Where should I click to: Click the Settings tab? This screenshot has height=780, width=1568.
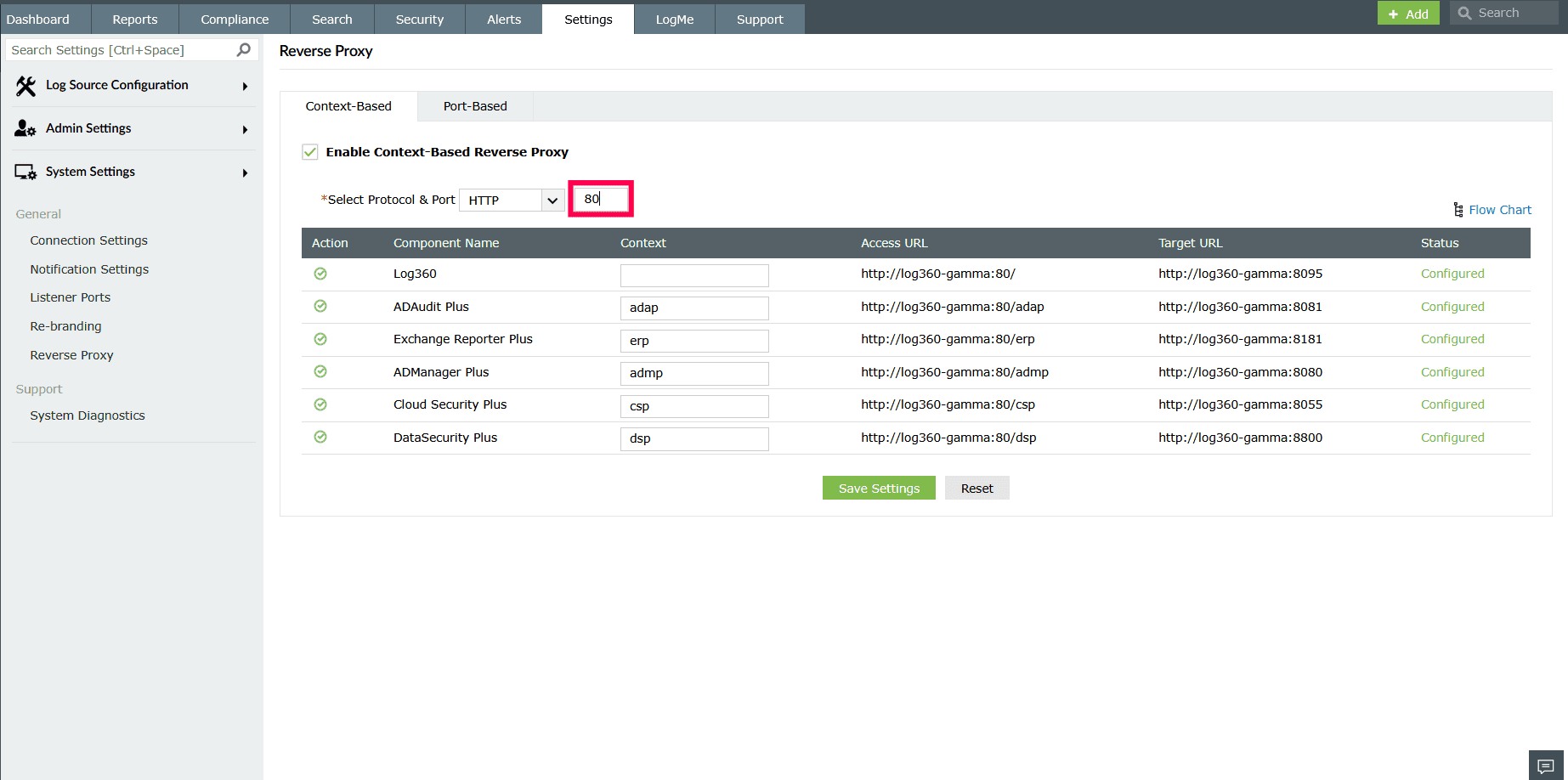588,19
